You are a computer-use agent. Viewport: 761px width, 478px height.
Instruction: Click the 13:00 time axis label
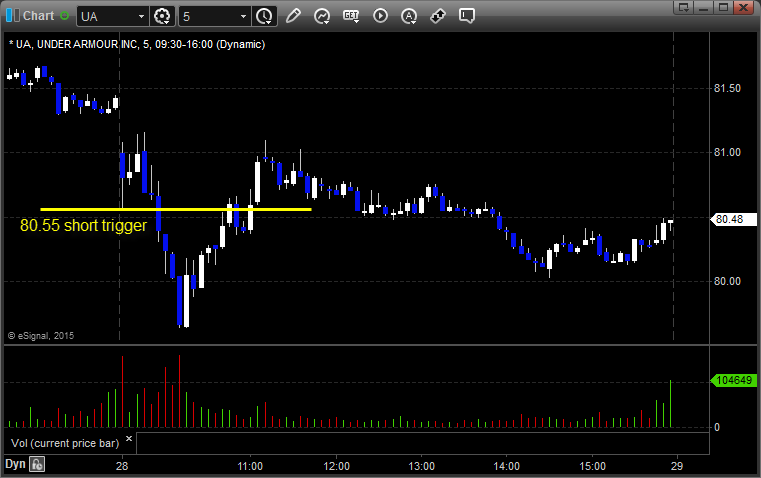pyautogui.click(x=421, y=466)
